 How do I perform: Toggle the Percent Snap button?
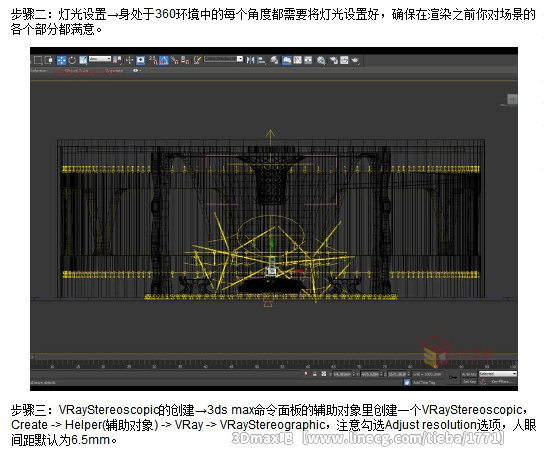tap(175, 60)
